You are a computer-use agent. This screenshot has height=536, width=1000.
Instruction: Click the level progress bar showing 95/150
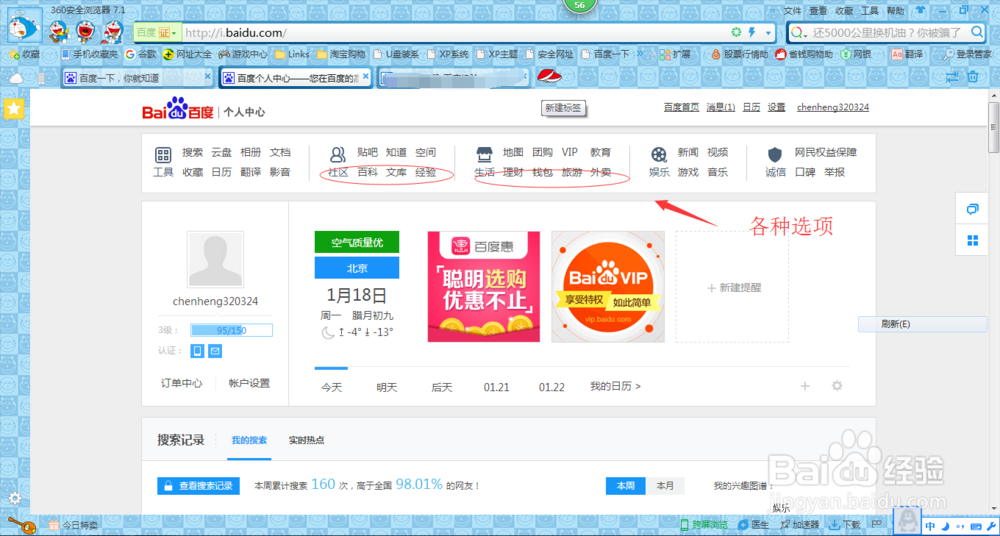tap(231, 331)
